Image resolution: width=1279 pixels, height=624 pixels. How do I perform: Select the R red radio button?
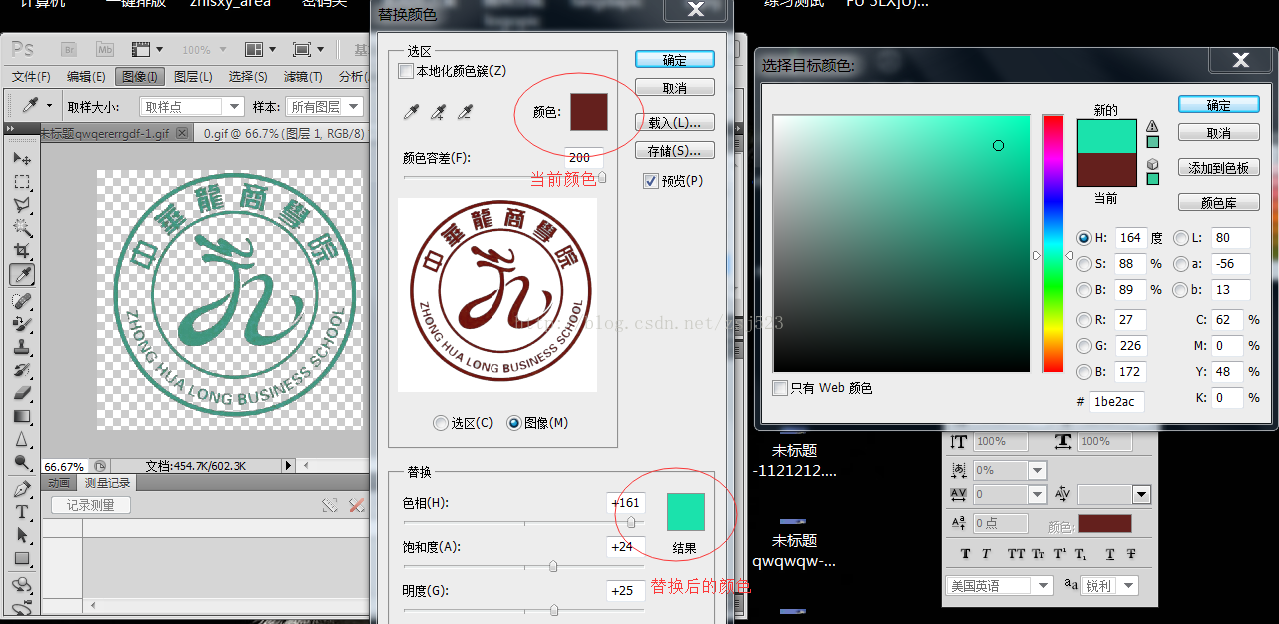pos(1084,320)
